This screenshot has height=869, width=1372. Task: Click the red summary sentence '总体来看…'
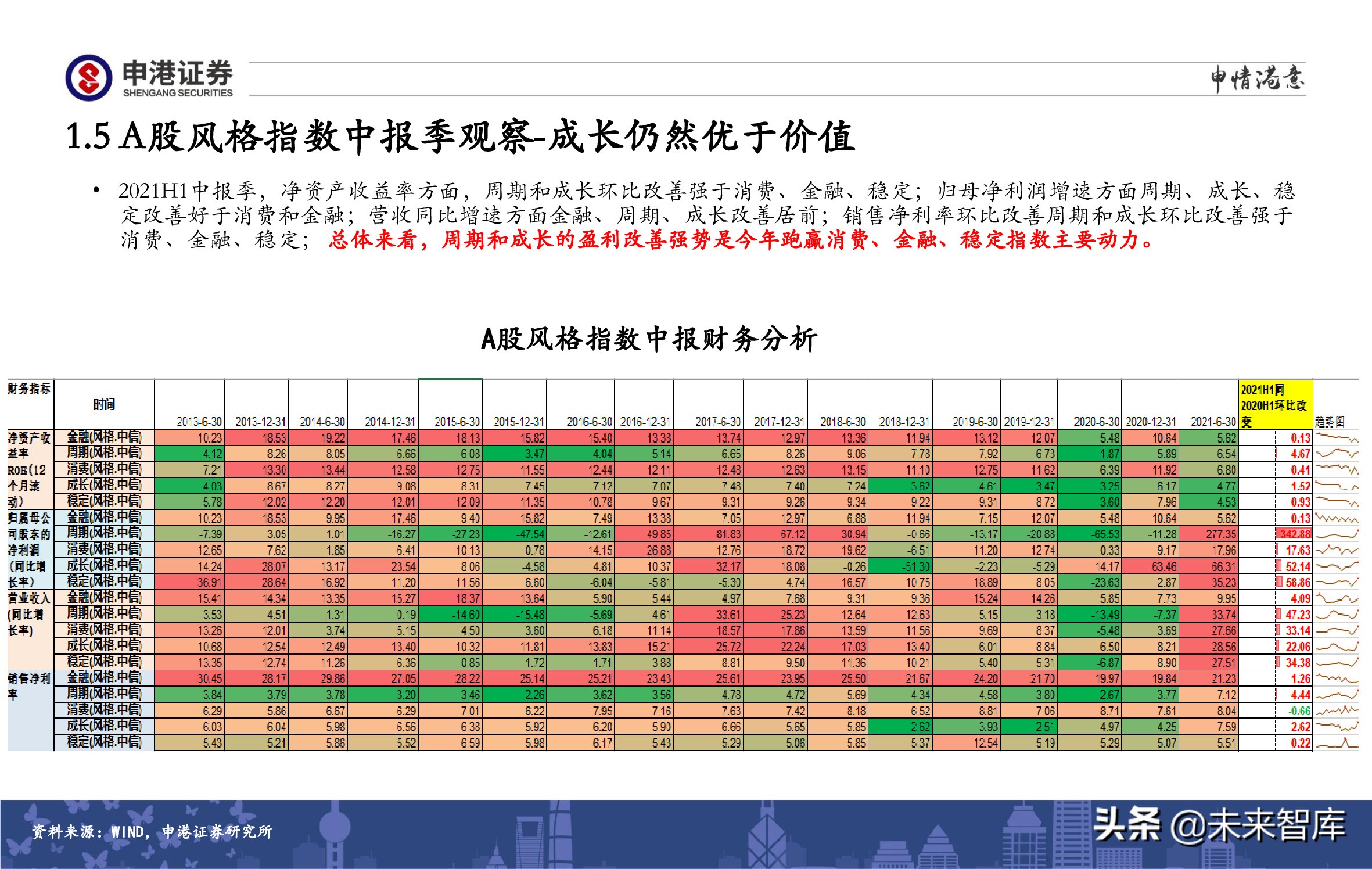(x=742, y=239)
